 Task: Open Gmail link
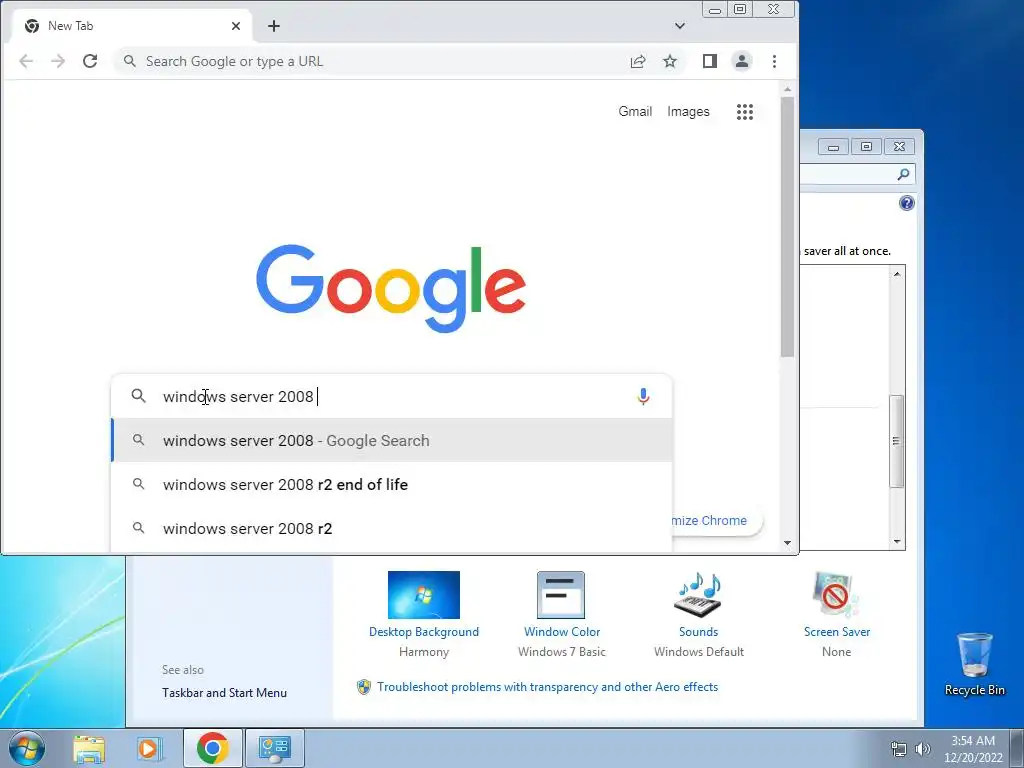coord(635,112)
